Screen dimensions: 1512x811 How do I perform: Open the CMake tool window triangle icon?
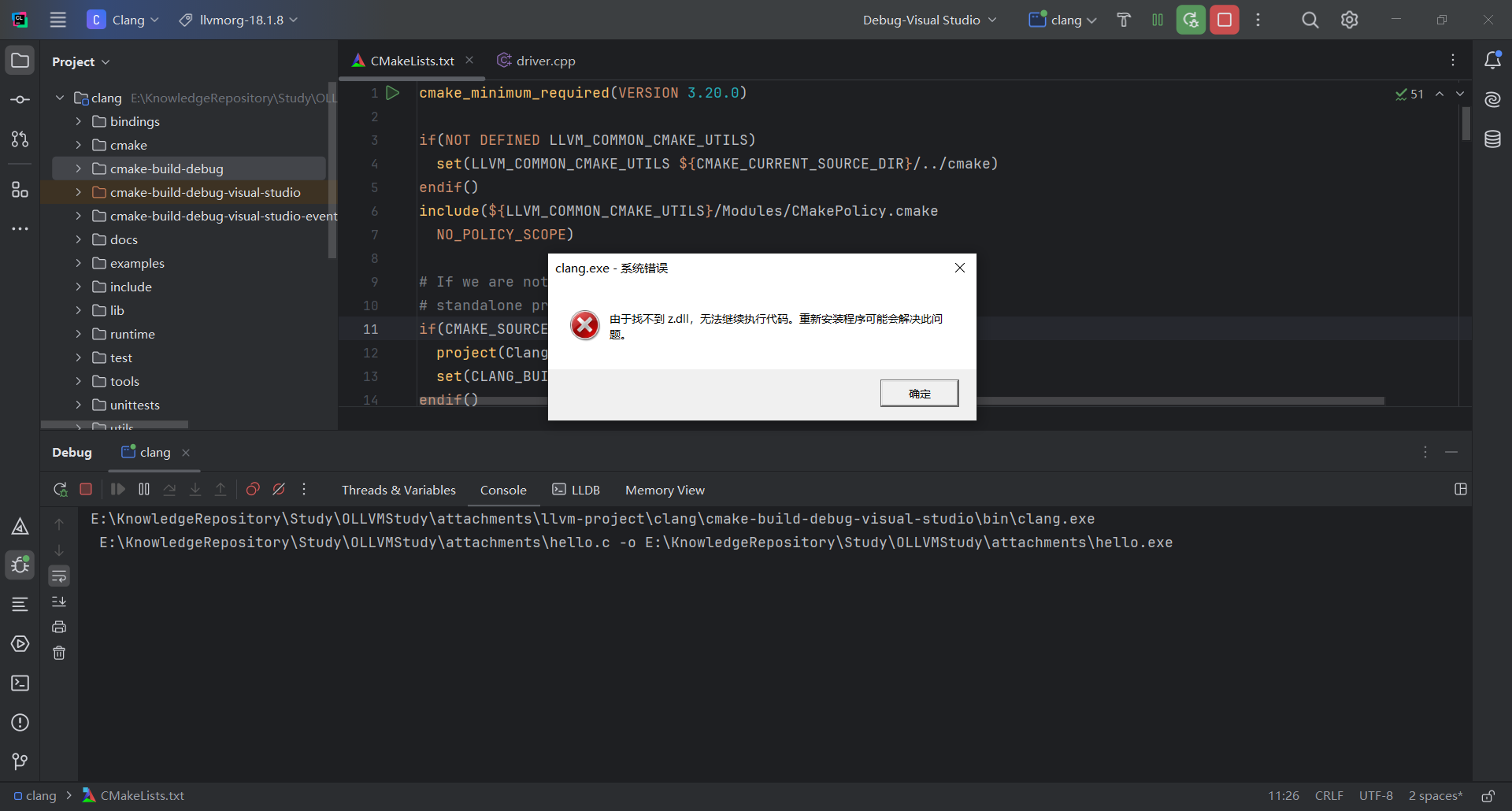point(20,526)
